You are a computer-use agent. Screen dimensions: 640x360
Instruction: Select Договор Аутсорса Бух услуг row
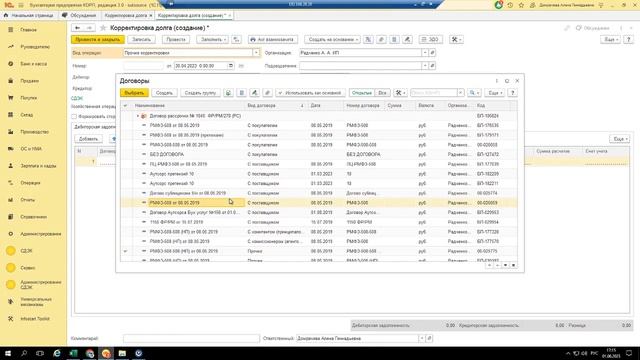(318, 213)
